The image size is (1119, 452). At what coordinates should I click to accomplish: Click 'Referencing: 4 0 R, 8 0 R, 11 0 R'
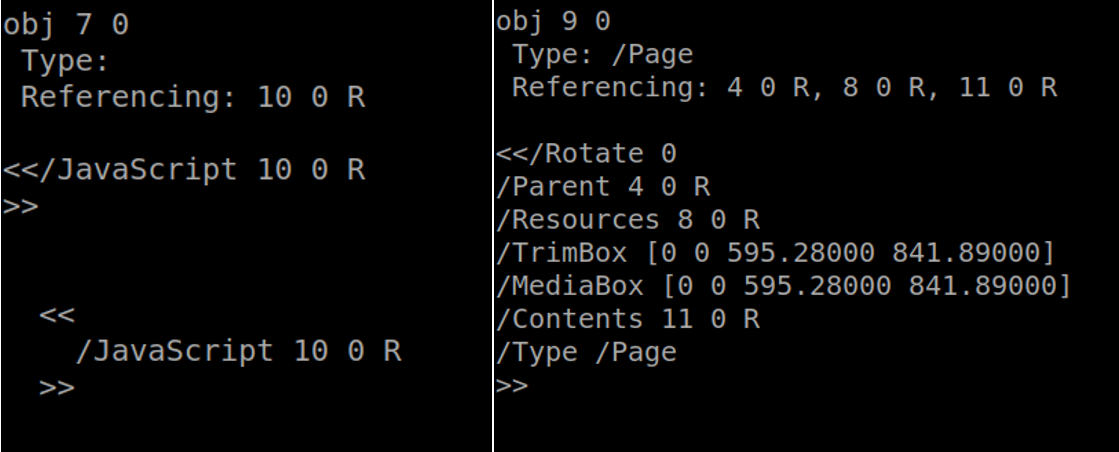[784, 88]
